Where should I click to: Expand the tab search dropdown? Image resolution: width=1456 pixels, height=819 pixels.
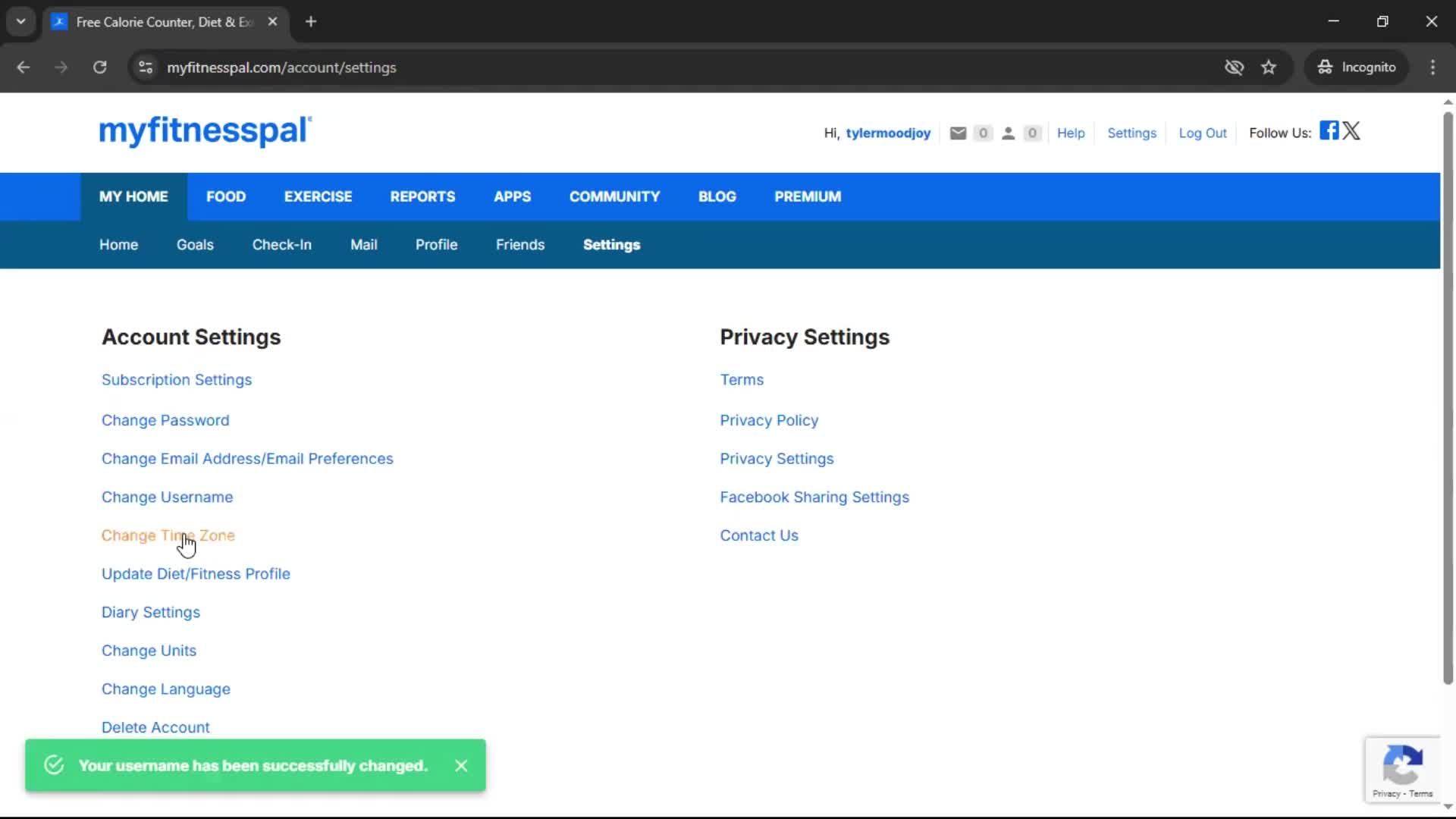click(x=21, y=22)
